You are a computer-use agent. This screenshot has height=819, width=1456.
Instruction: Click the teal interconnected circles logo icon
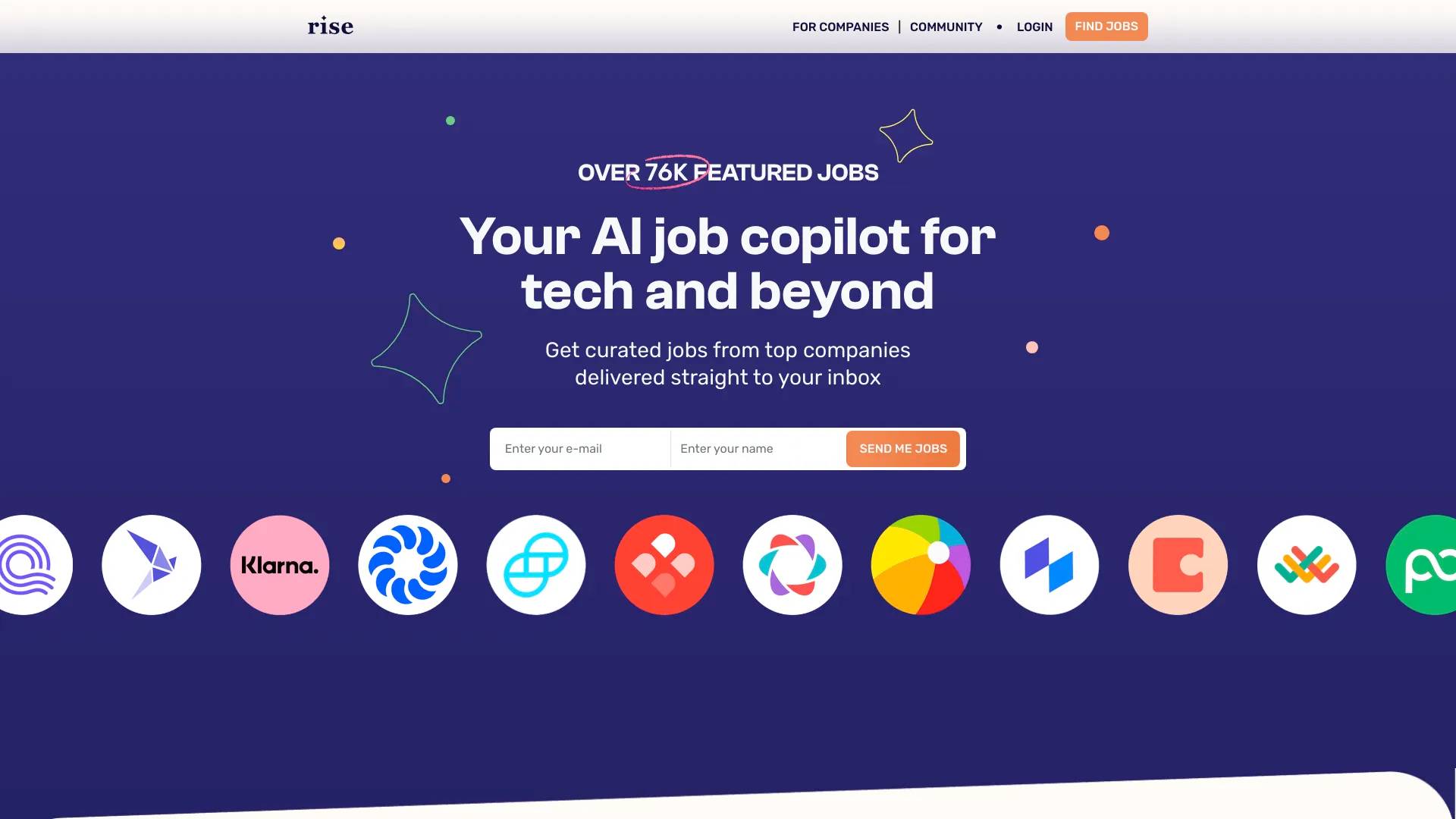pos(535,565)
